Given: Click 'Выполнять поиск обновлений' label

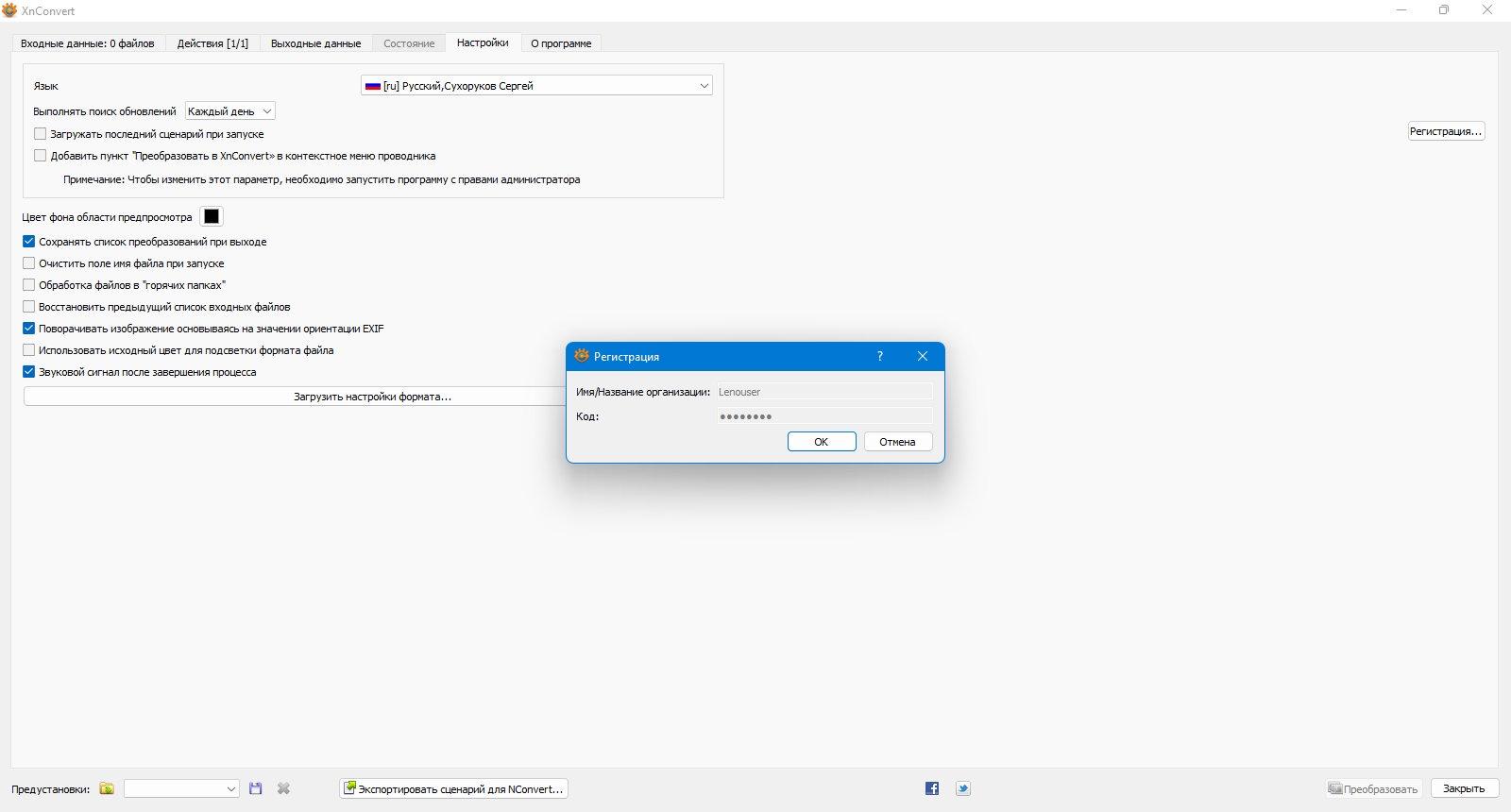Looking at the screenshot, I should click(x=105, y=111).
